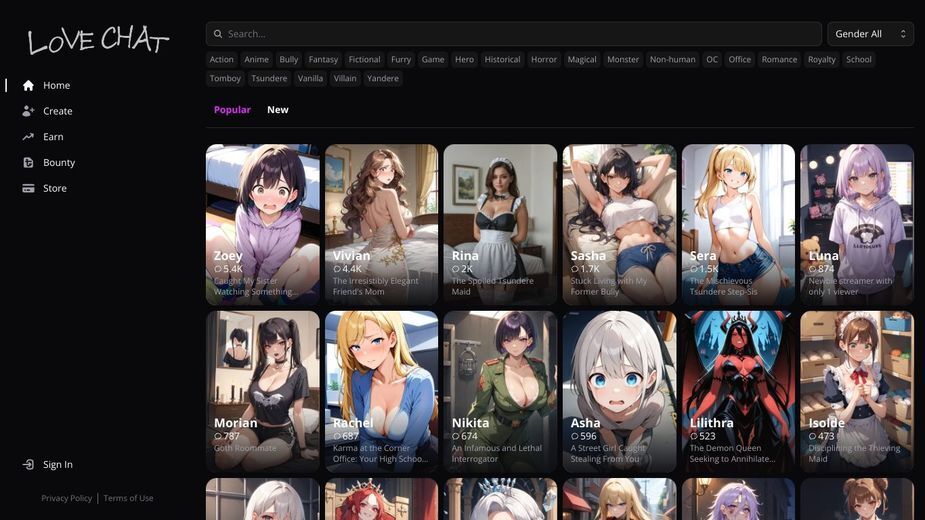
Task: Toggle the Horror tag filter
Action: 543,60
